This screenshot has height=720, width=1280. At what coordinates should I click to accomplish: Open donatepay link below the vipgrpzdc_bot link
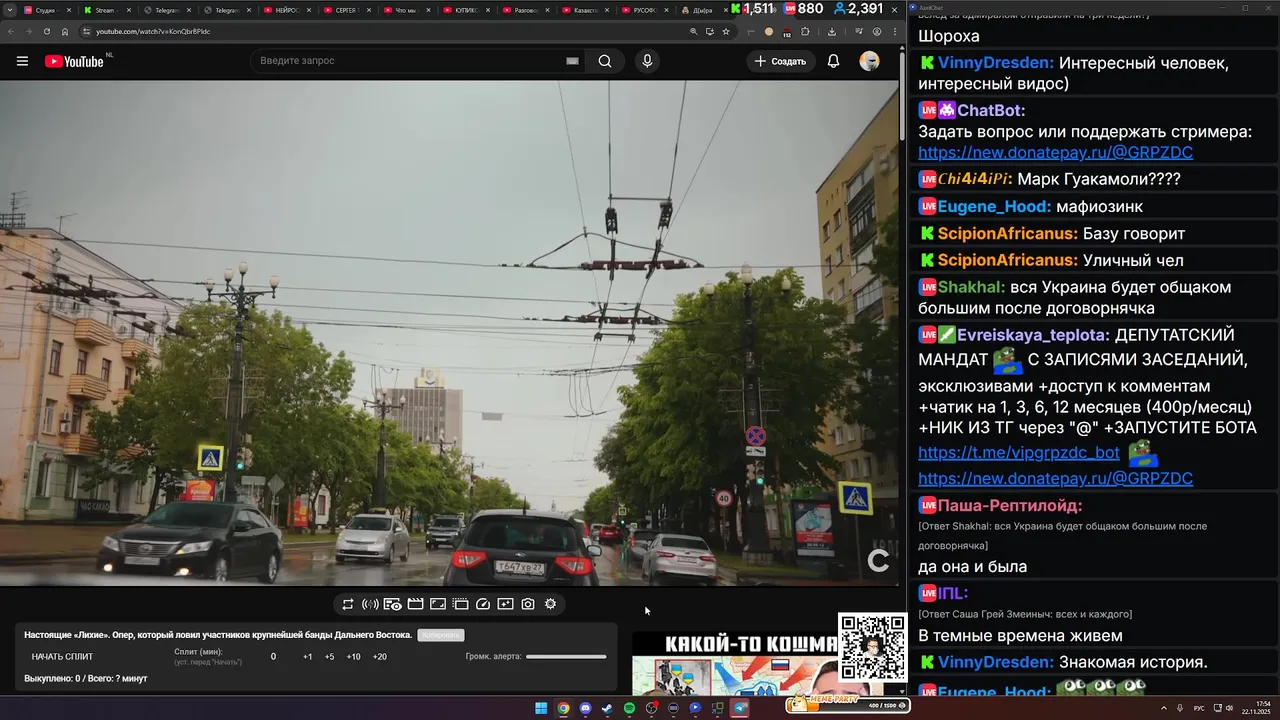pos(1055,479)
